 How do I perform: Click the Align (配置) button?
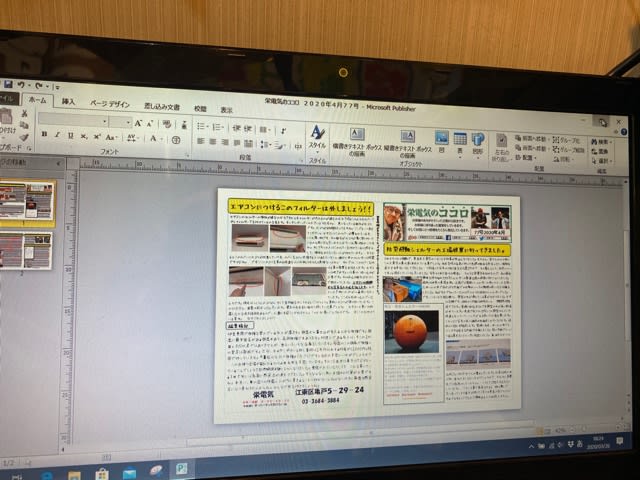(x=525, y=157)
